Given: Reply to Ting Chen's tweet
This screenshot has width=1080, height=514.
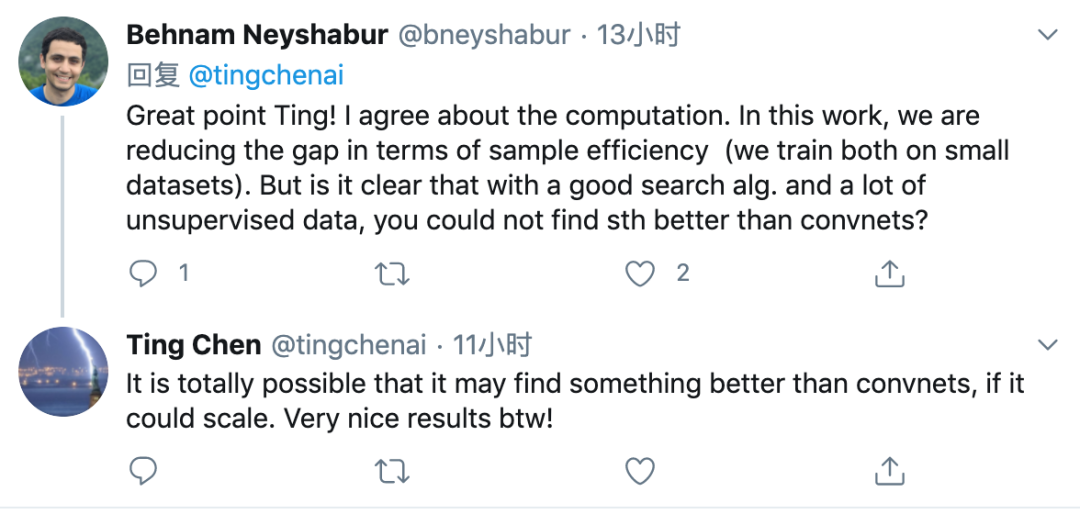Looking at the screenshot, I should 145,470.
